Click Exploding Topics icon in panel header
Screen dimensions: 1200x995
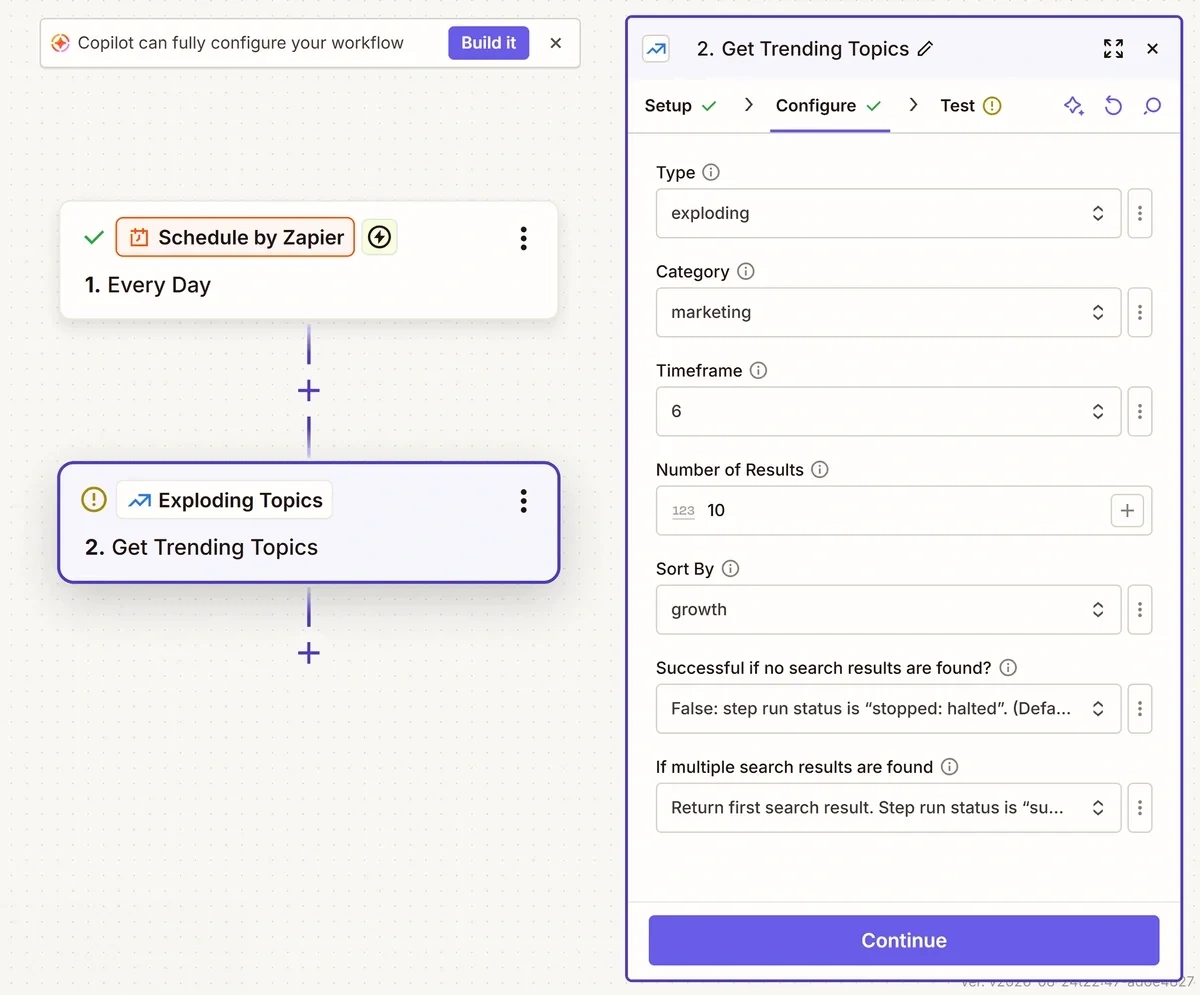[x=656, y=48]
